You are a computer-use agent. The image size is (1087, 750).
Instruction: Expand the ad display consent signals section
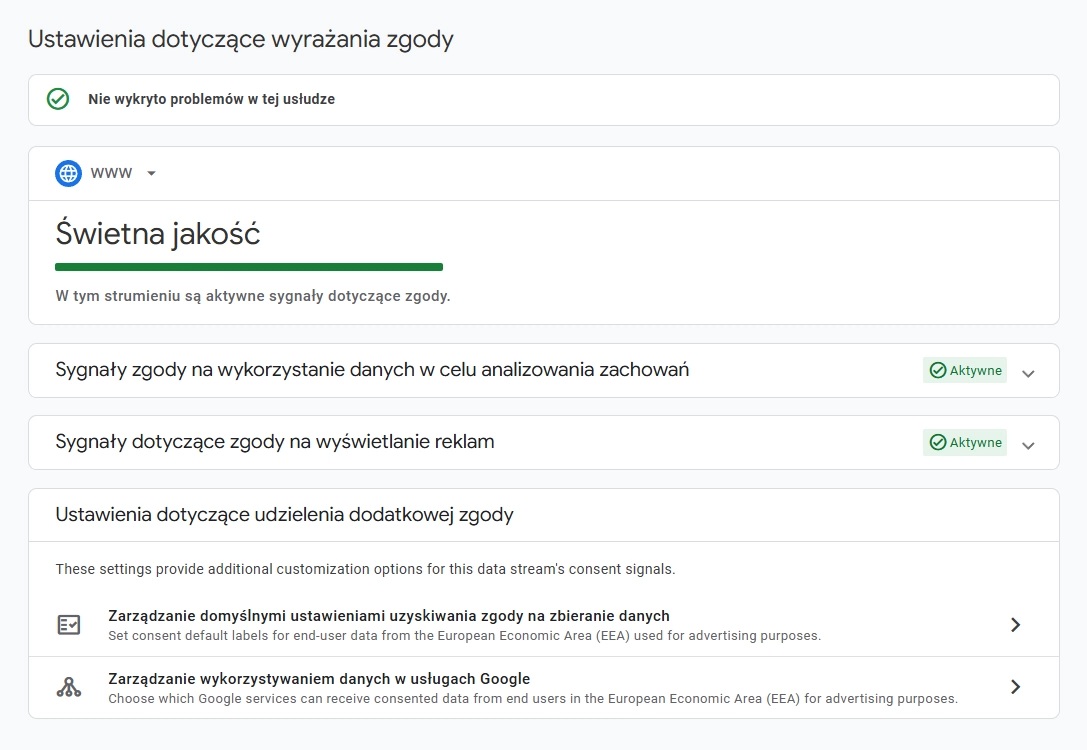coord(1028,443)
